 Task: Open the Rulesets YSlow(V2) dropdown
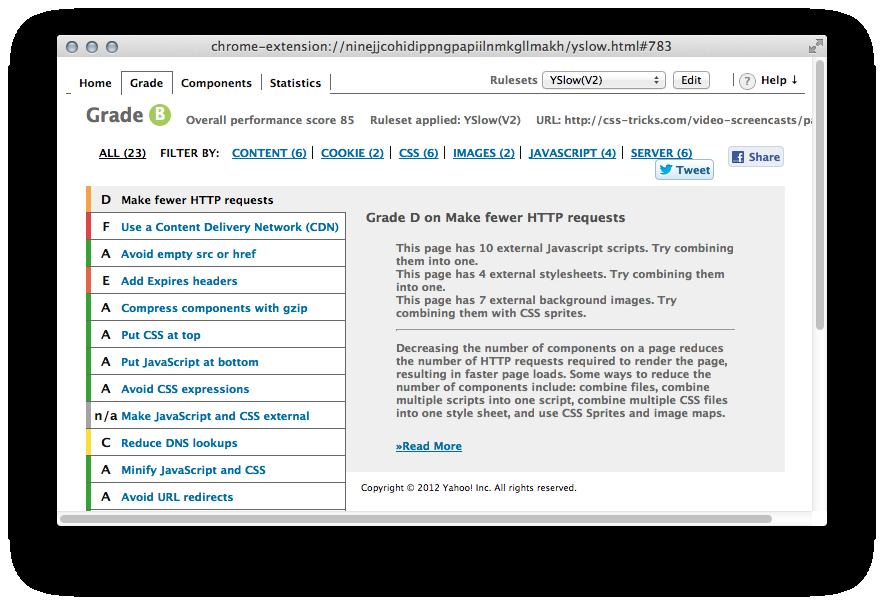[x=604, y=80]
